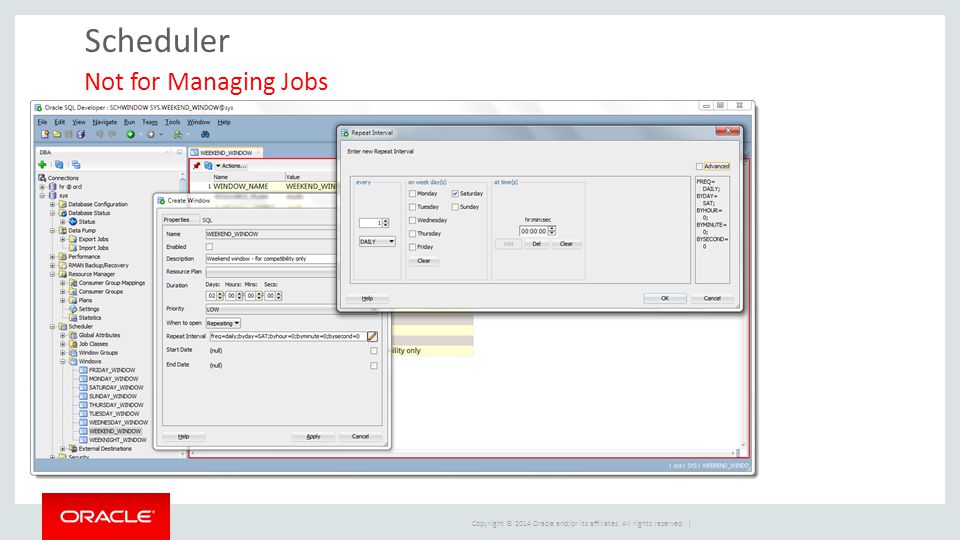This screenshot has height=540, width=960.
Task: Open the File menu
Action: pyautogui.click(x=42, y=122)
